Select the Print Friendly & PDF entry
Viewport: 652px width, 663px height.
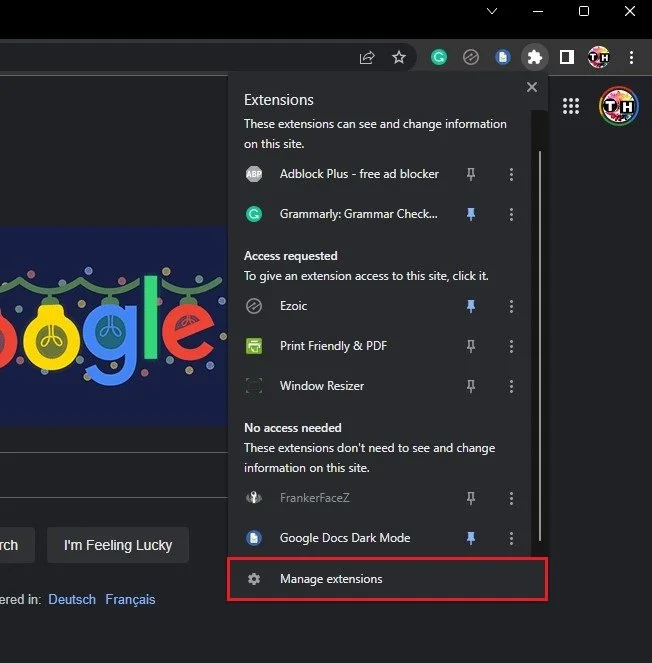click(333, 346)
